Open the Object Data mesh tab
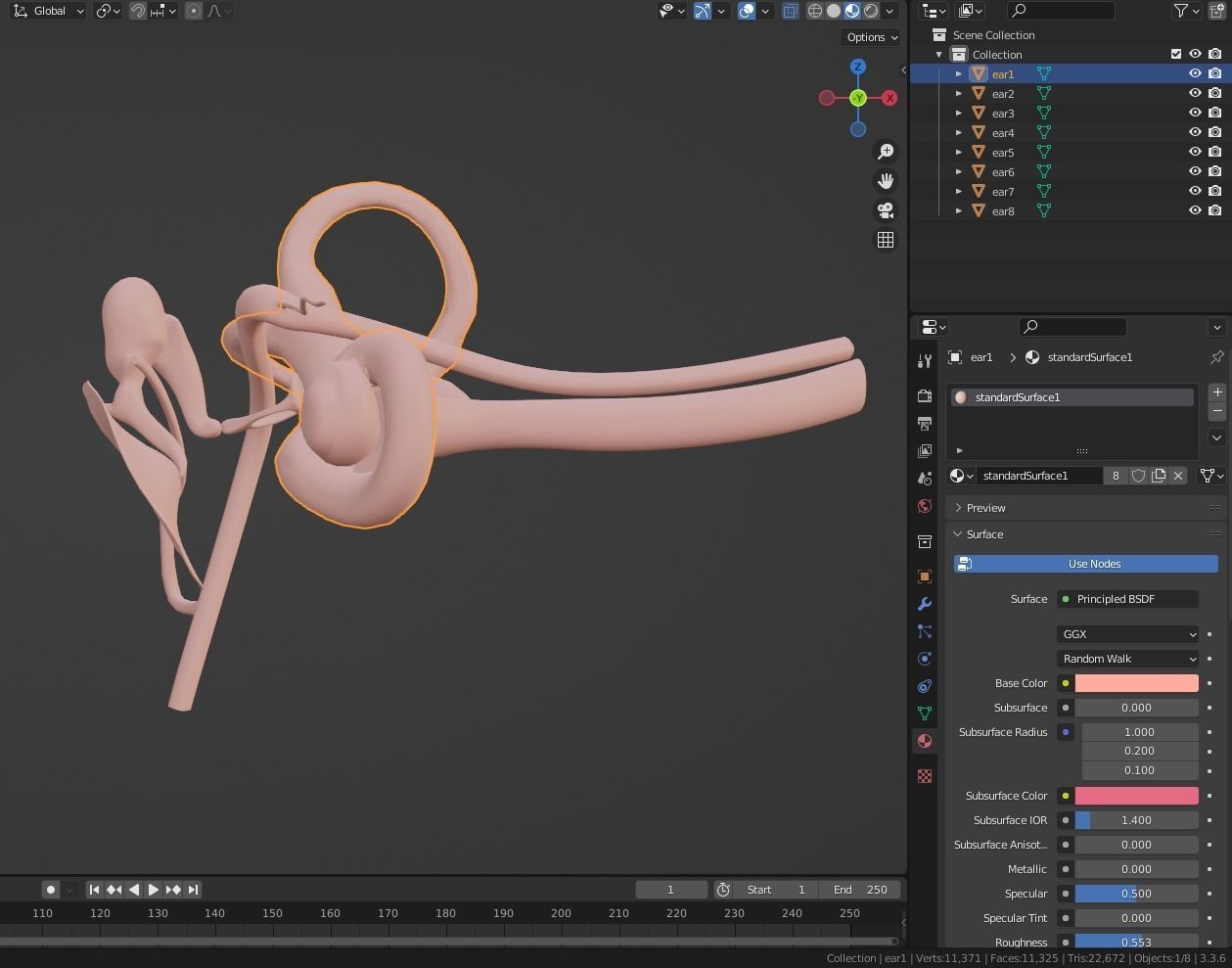The image size is (1232, 968). tap(925, 714)
